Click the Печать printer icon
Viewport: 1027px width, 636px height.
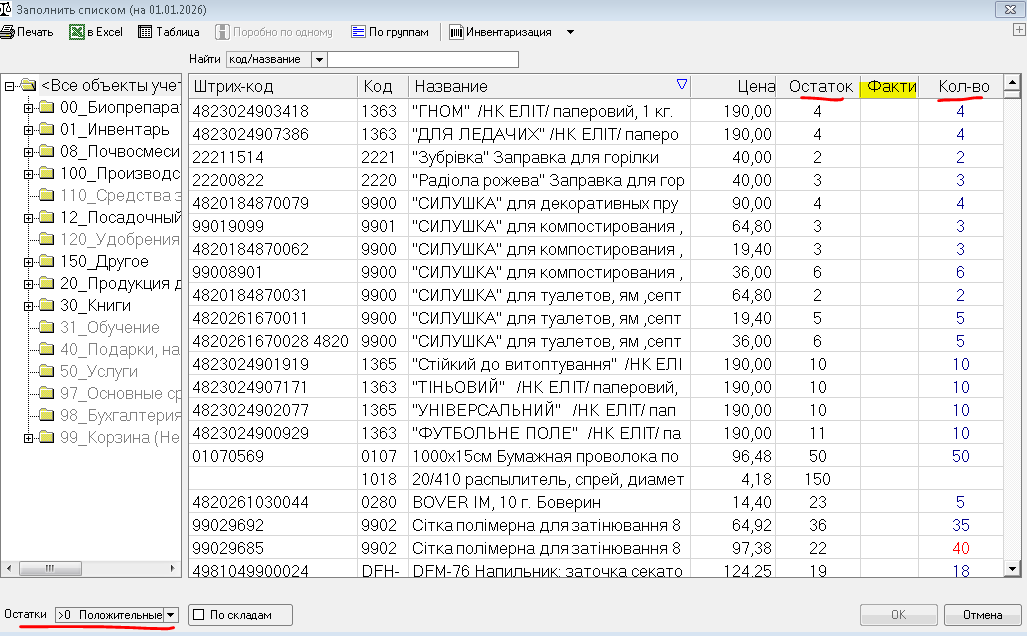[6, 32]
